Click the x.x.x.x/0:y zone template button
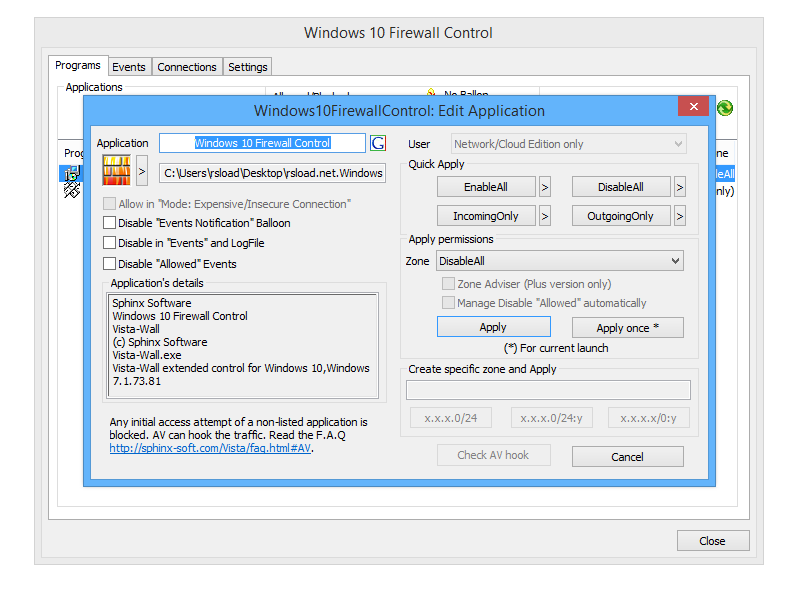The image size is (796, 604). click(649, 418)
